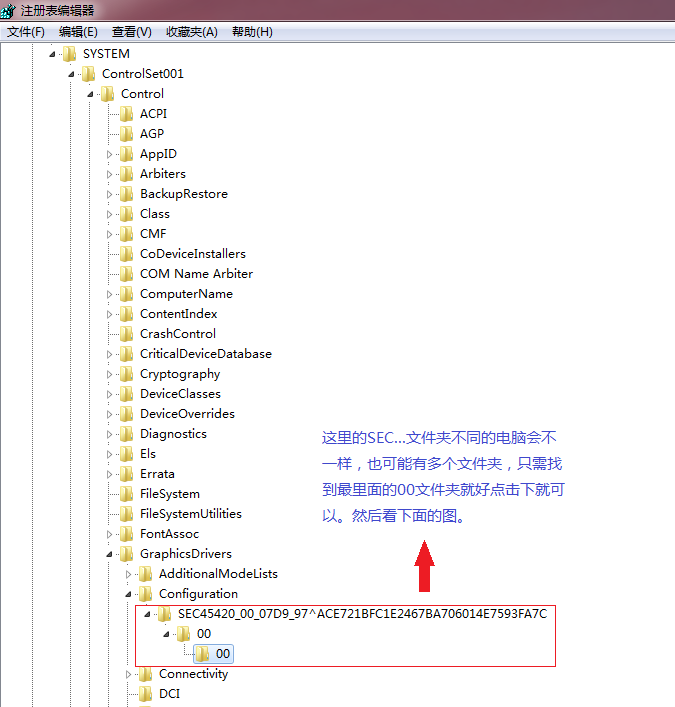Click the CrashControl folder icon
The height and width of the screenshot is (707, 675).
[x=127, y=334]
